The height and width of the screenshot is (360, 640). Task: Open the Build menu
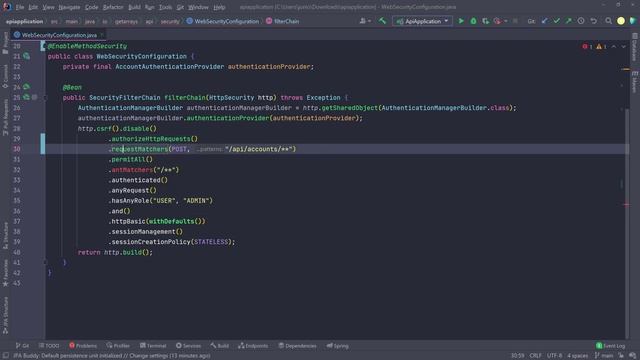134,7
